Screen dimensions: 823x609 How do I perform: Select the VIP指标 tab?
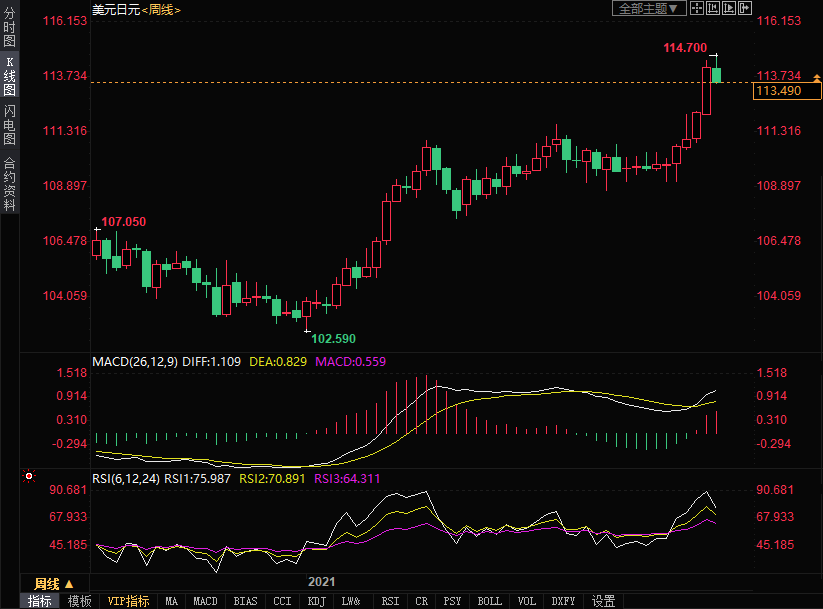coord(128,601)
